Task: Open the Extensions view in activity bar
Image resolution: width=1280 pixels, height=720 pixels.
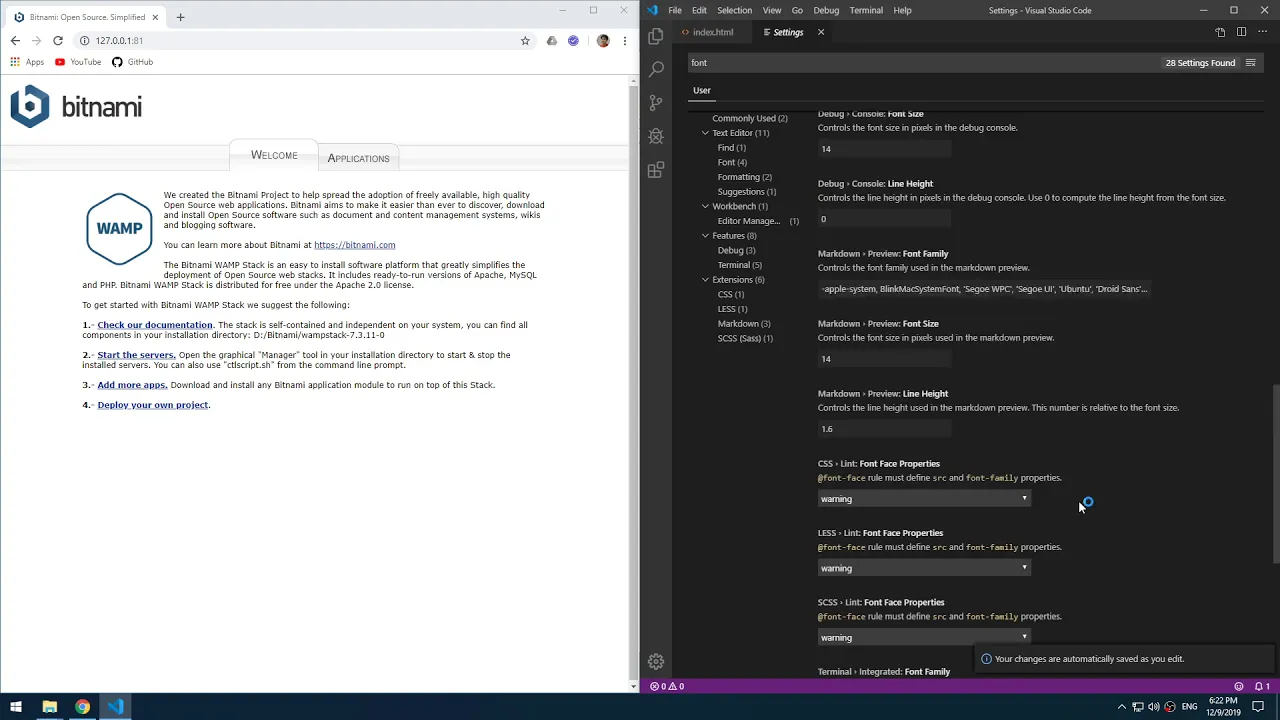Action: coord(656,170)
